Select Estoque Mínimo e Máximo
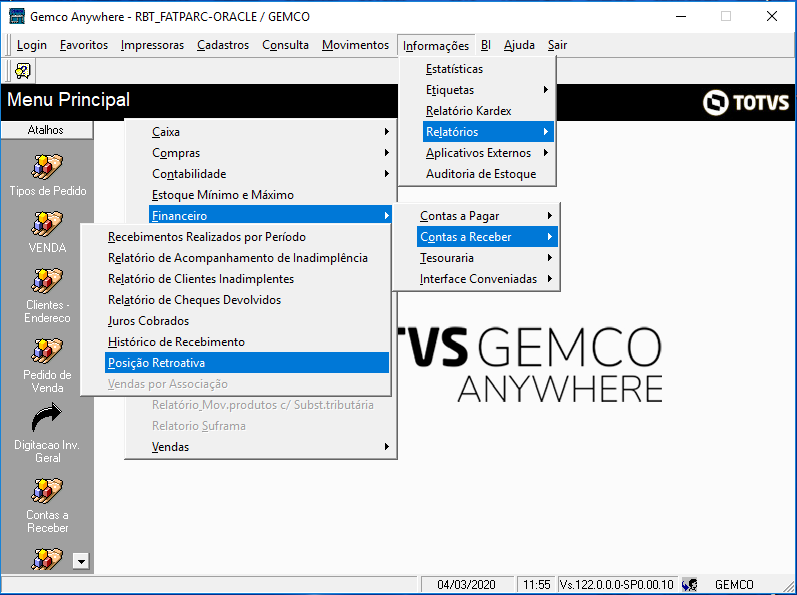The width and height of the screenshot is (797, 595). click(271, 195)
